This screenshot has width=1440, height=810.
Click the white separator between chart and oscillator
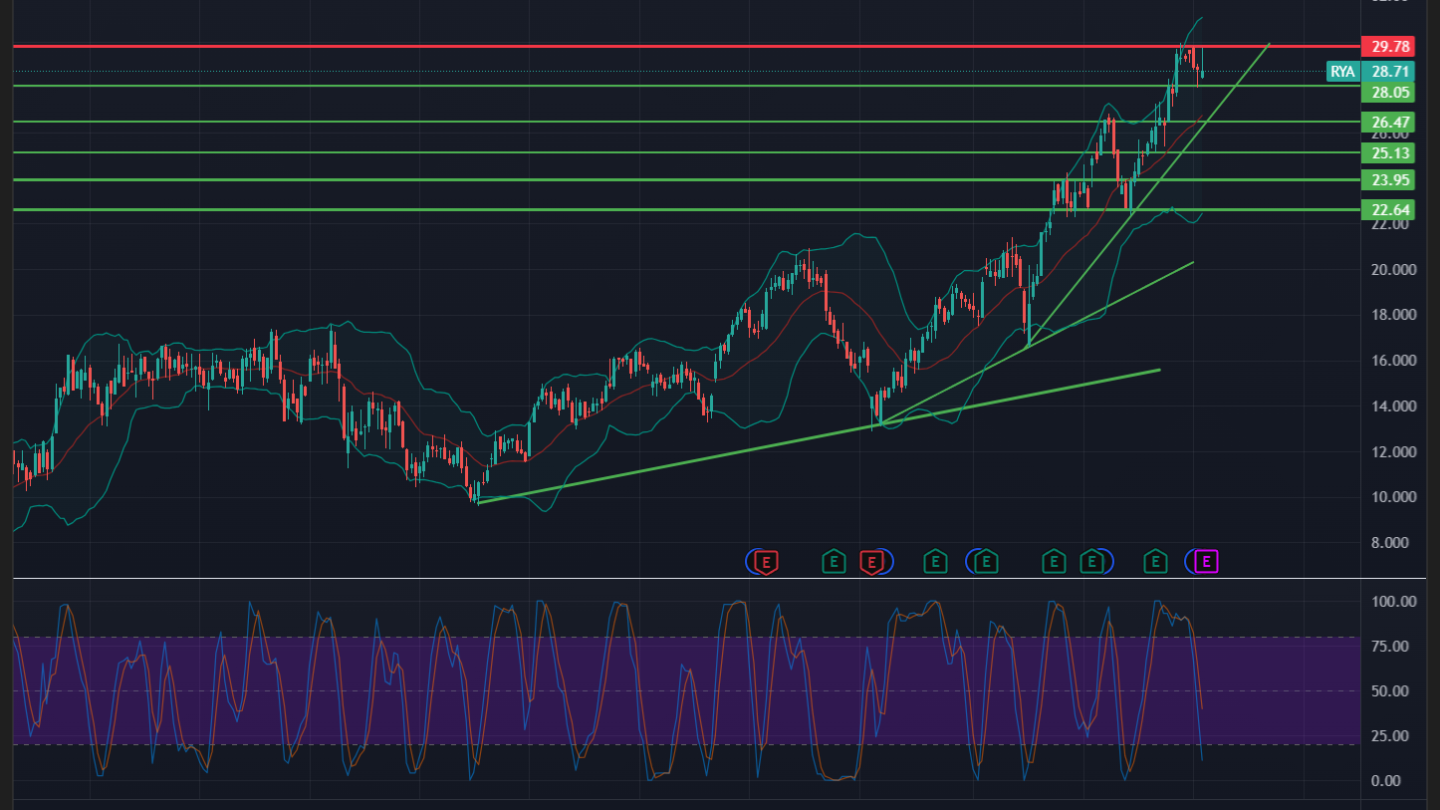click(700, 578)
